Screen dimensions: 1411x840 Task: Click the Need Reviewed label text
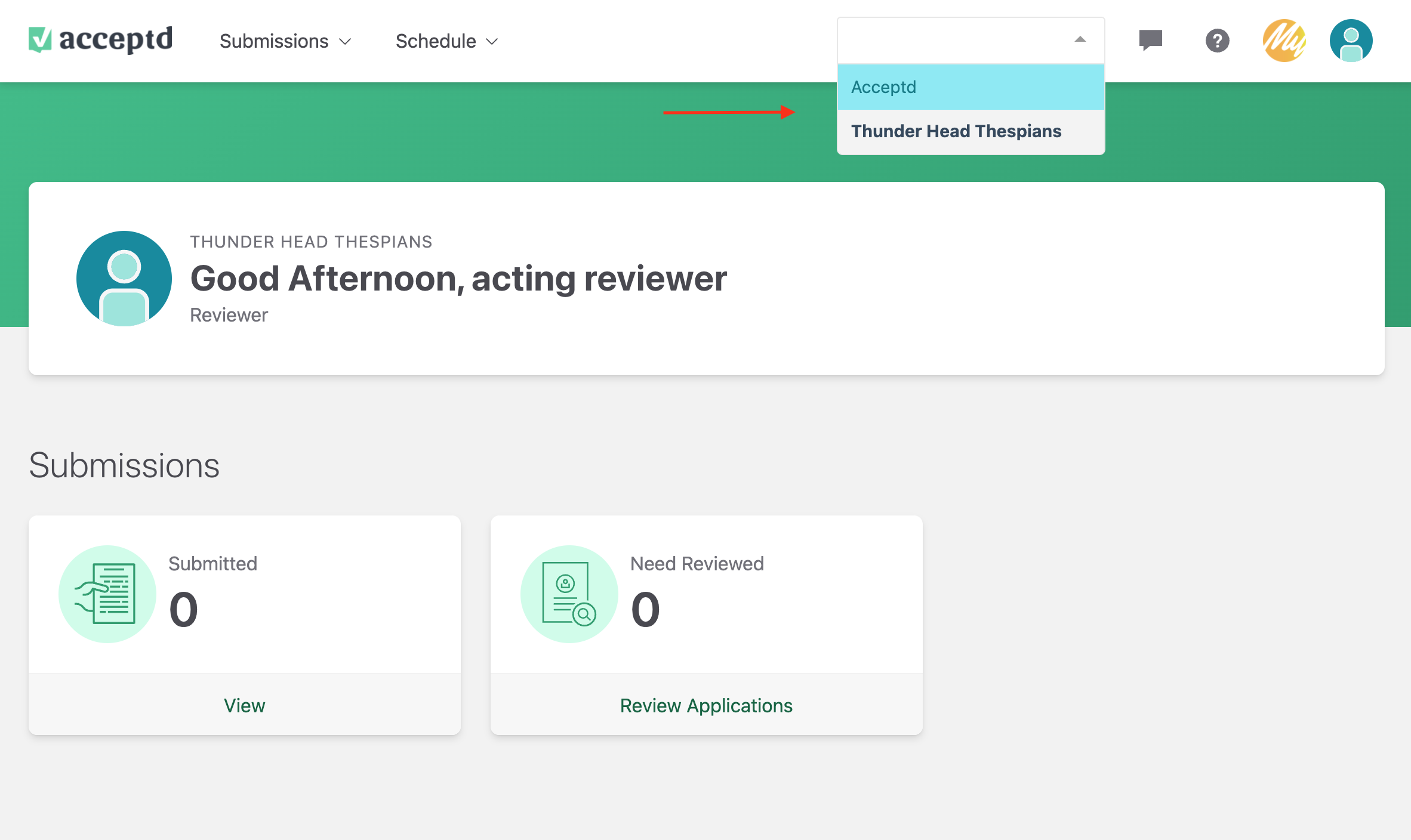tap(697, 564)
